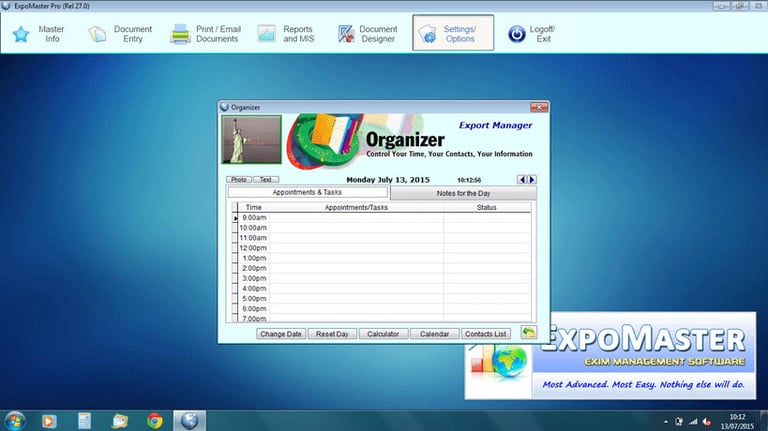Open the file explorer taskbar icon
Image resolution: width=768 pixels, height=431 pixels.
pos(120,421)
